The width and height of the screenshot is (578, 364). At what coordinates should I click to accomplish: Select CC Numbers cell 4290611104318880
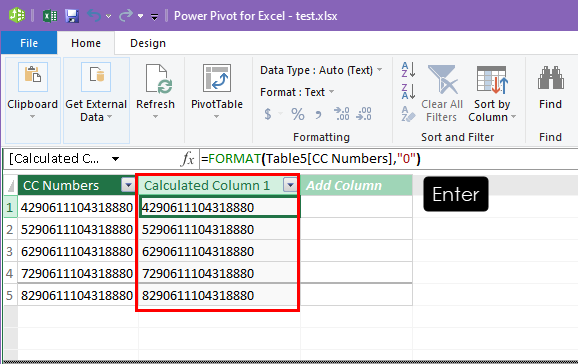point(77,207)
